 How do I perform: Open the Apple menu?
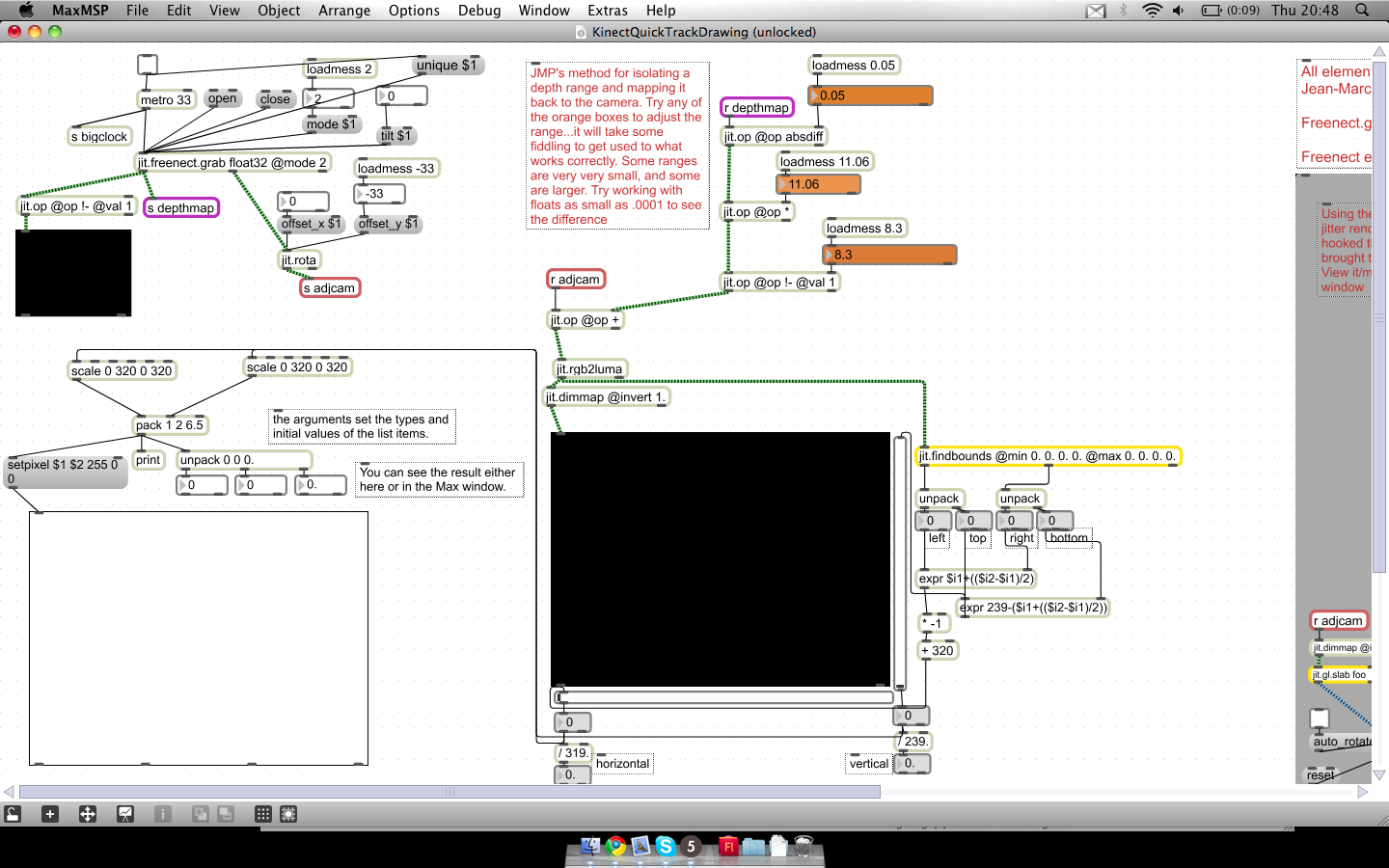(26, 10)
